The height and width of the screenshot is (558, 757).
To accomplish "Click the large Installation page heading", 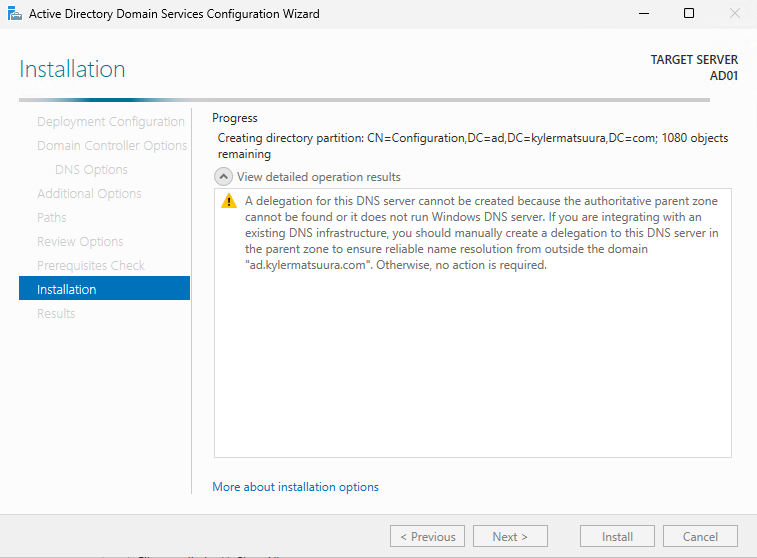I will 72,69.
